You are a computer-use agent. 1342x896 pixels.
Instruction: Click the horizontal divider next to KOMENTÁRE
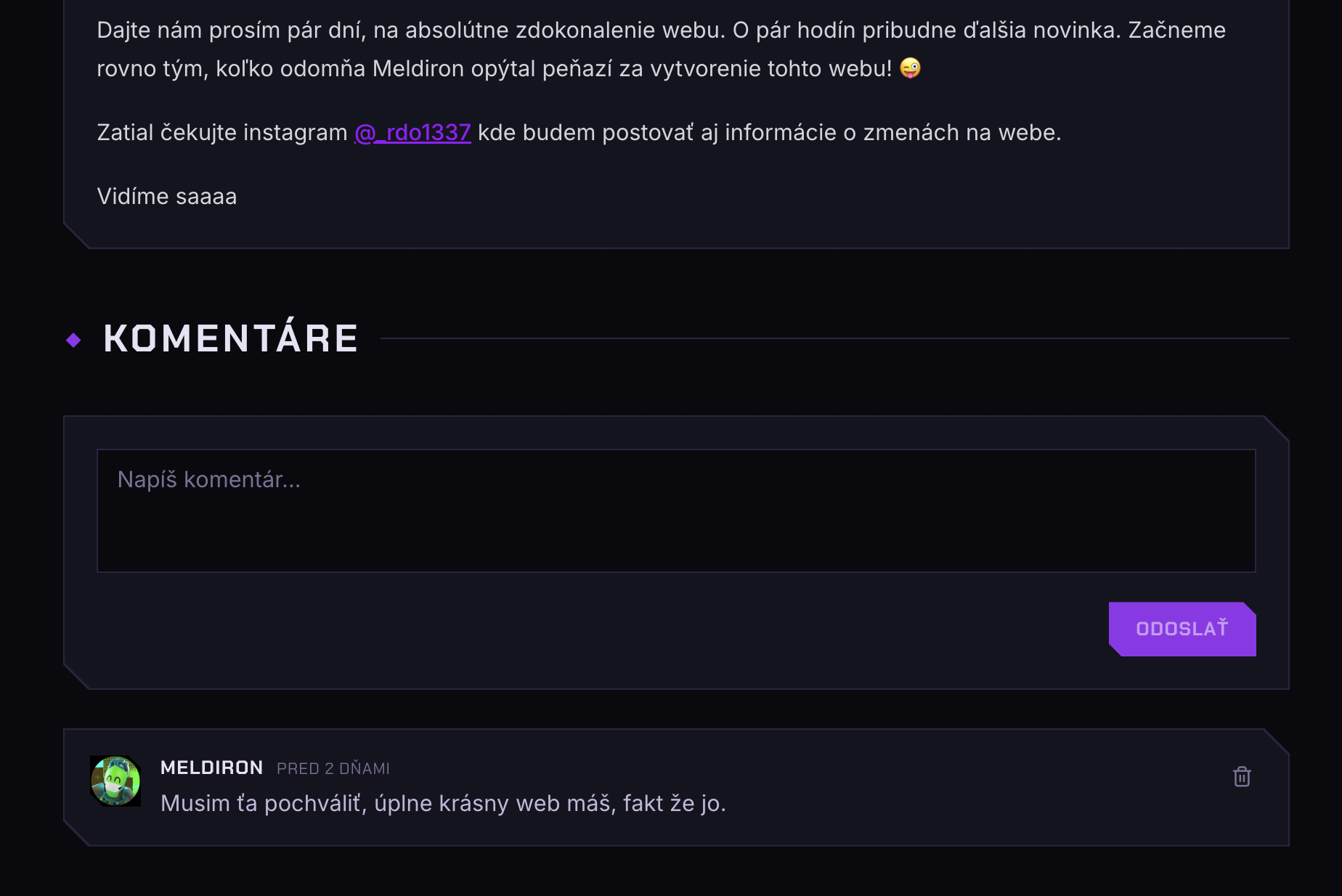tap(835, 337)
